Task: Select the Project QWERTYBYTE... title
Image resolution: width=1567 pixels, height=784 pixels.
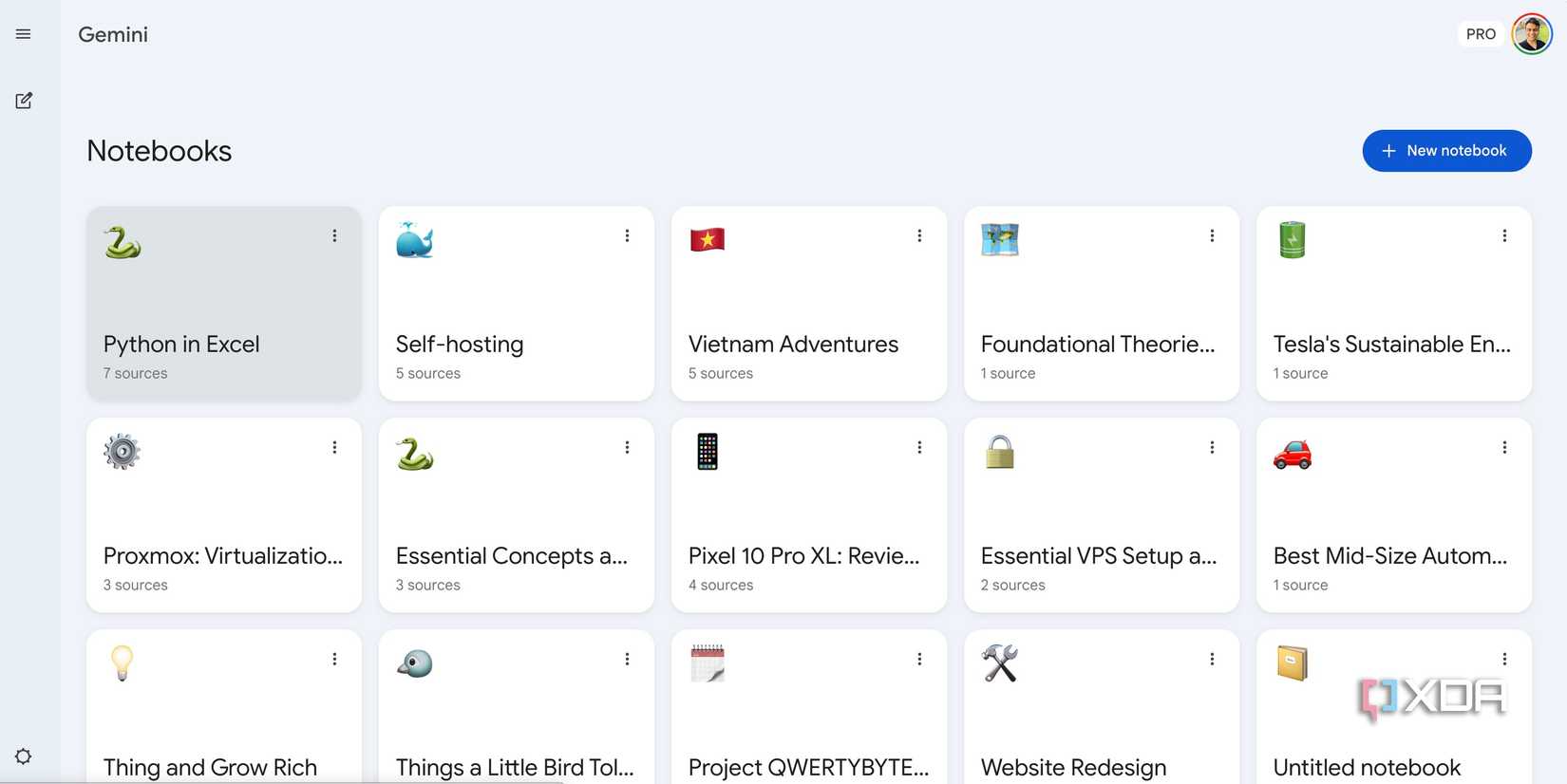Action: pos(809,768)
